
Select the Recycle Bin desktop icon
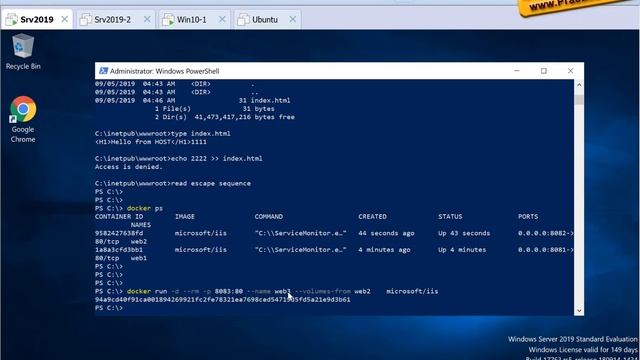(x=23, y=52)
